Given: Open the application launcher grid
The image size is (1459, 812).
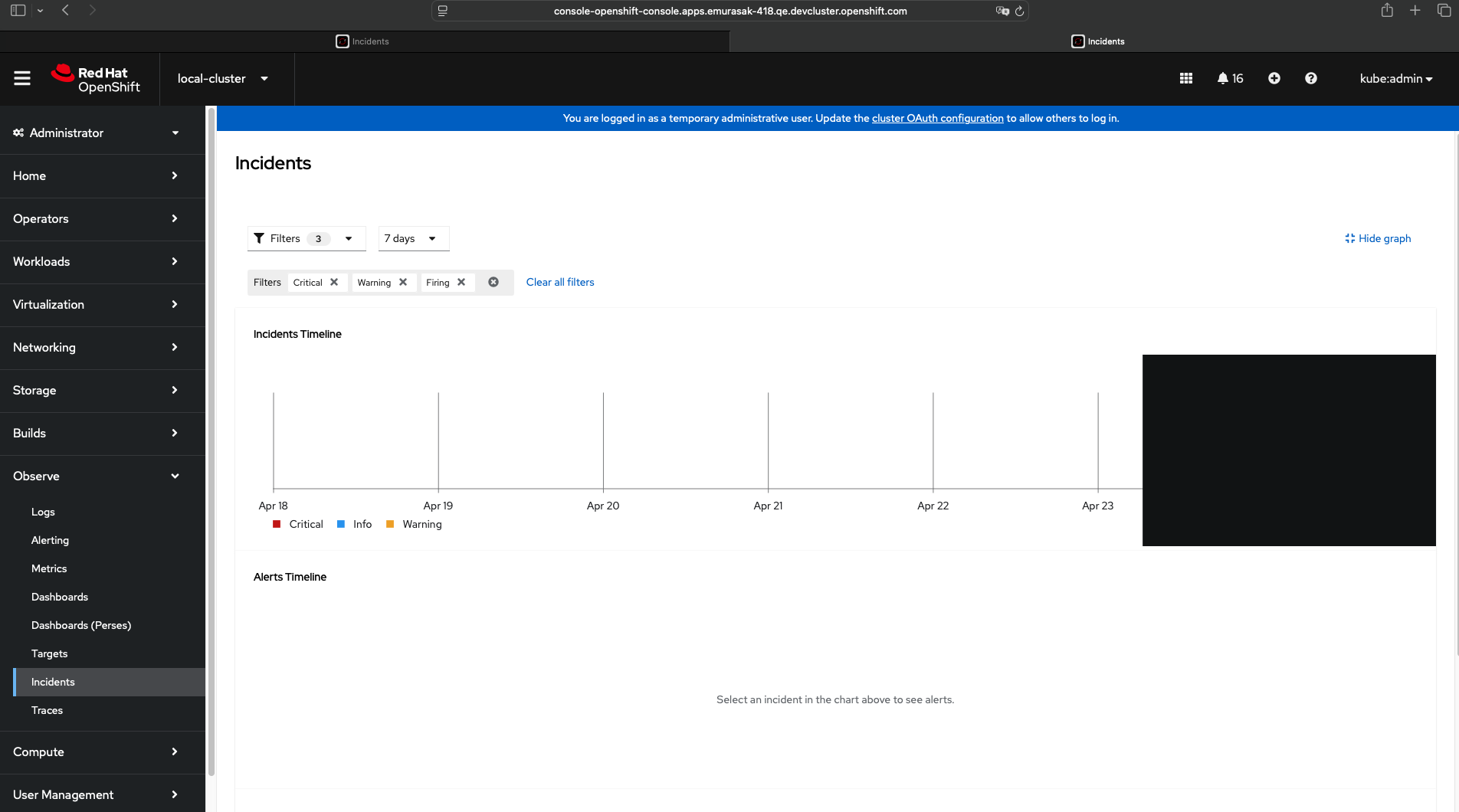Looking at the screenshot, I should pos(1186,78).
